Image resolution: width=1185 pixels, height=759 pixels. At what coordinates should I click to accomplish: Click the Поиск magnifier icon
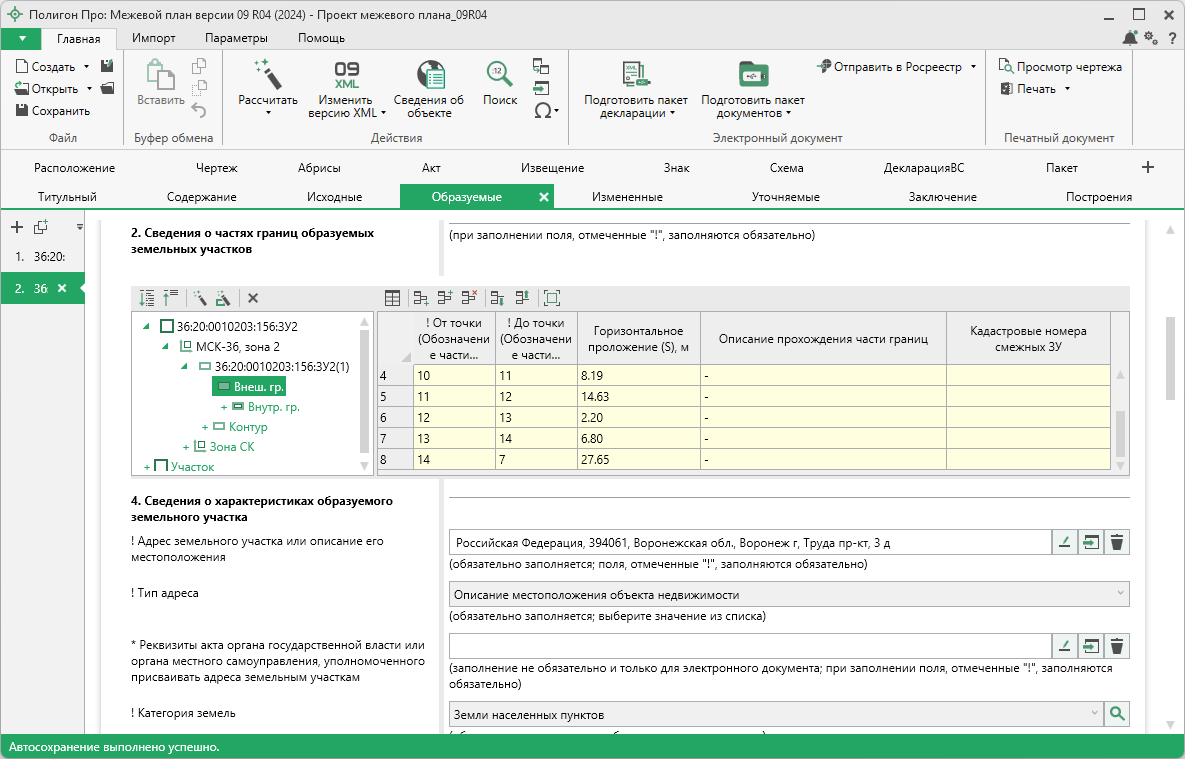[499, 75]
